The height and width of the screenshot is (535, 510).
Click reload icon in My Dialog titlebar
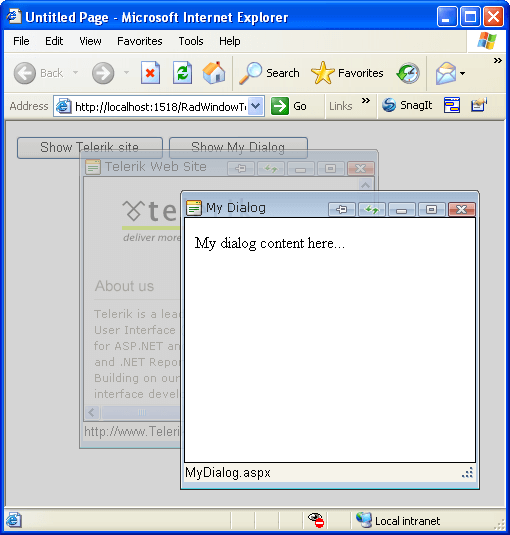click(x=371, y=209)
